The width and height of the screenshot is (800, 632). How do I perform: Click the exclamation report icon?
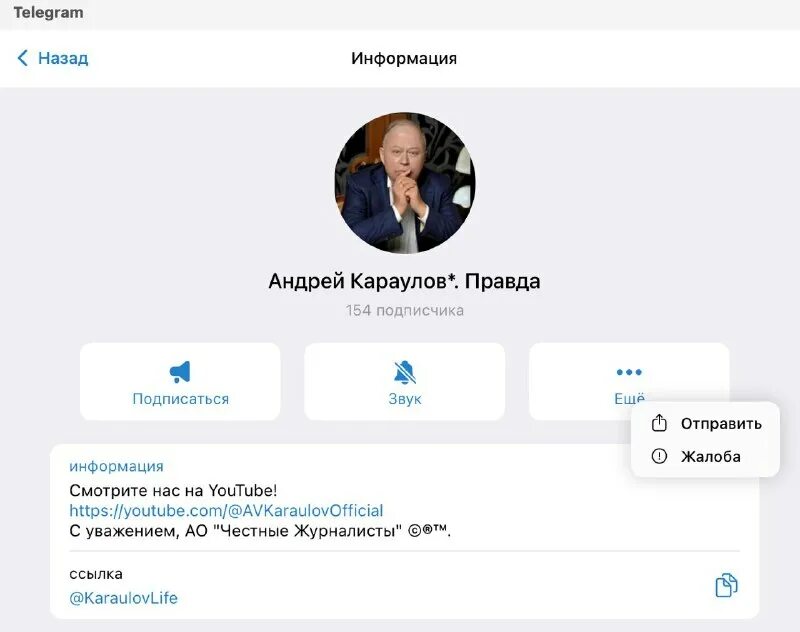[x=659, y=456]
